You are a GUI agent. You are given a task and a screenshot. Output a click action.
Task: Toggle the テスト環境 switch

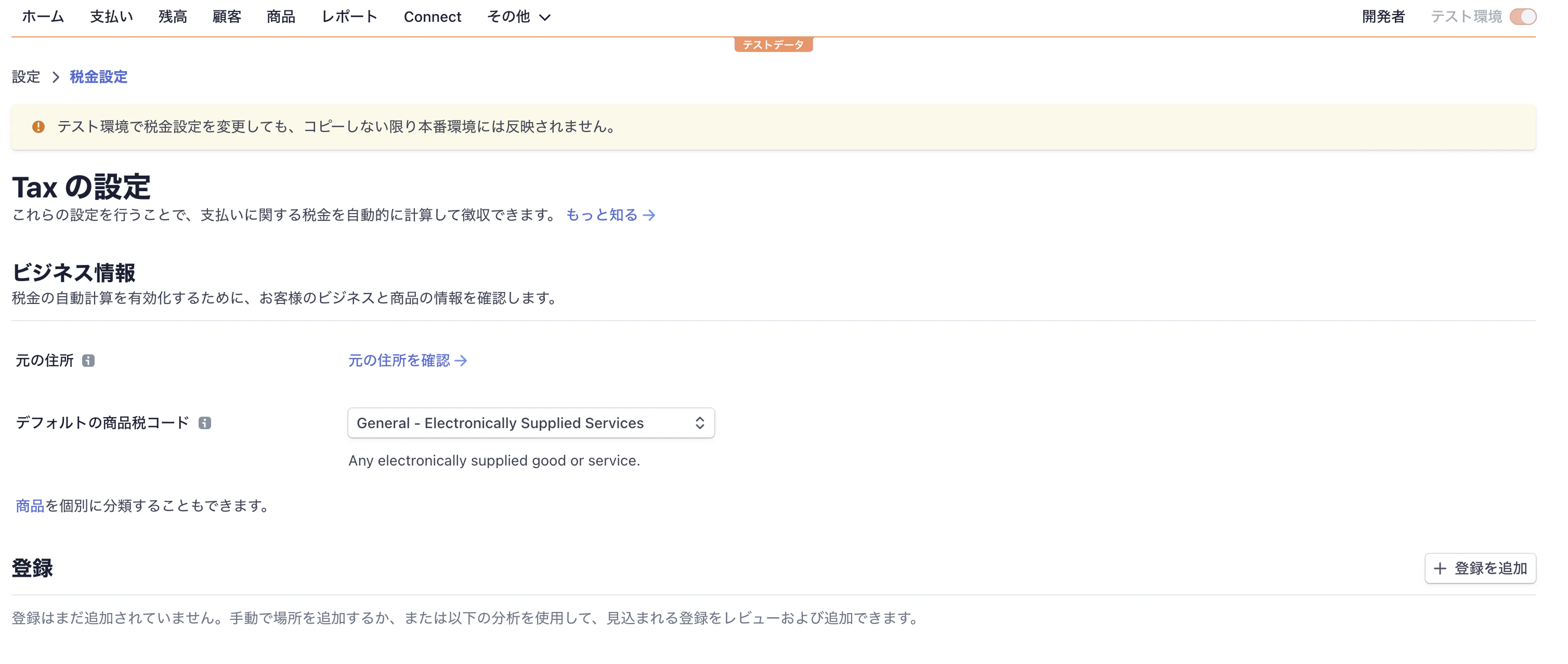pos(1523,17)
